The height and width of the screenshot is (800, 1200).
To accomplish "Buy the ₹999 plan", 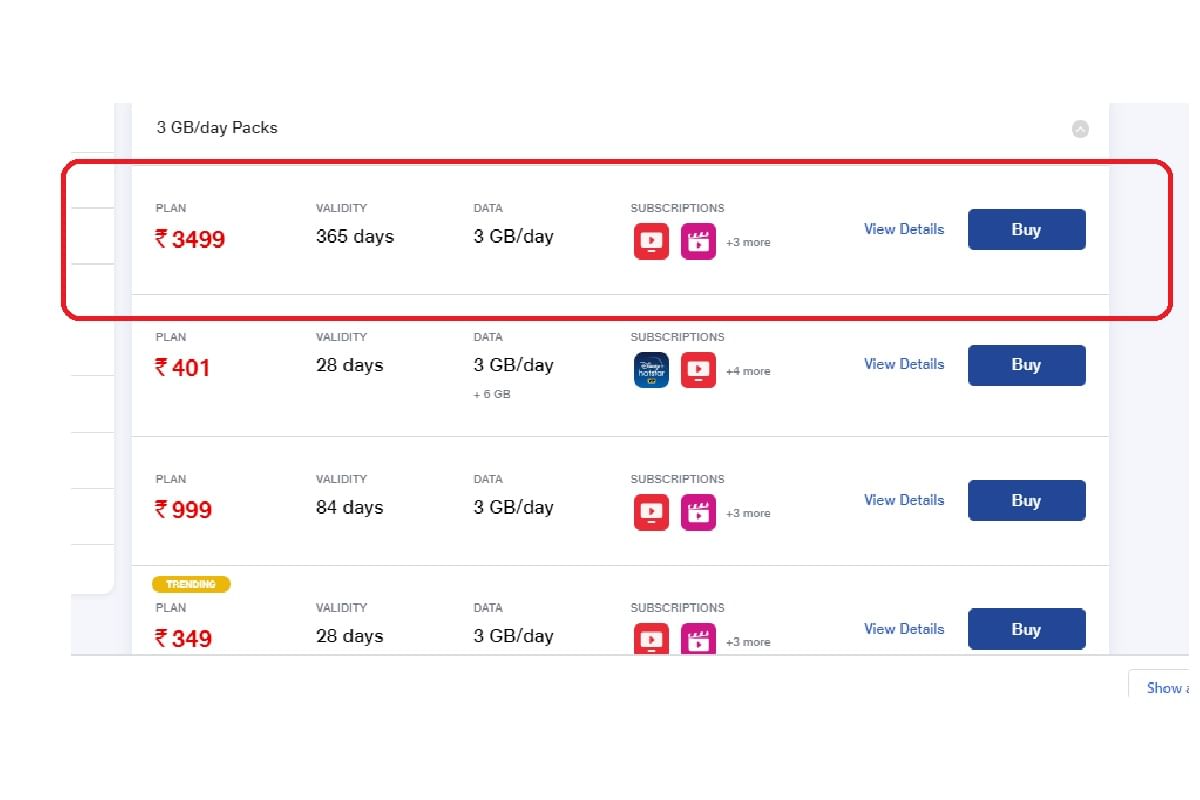I will point(1026,500).
